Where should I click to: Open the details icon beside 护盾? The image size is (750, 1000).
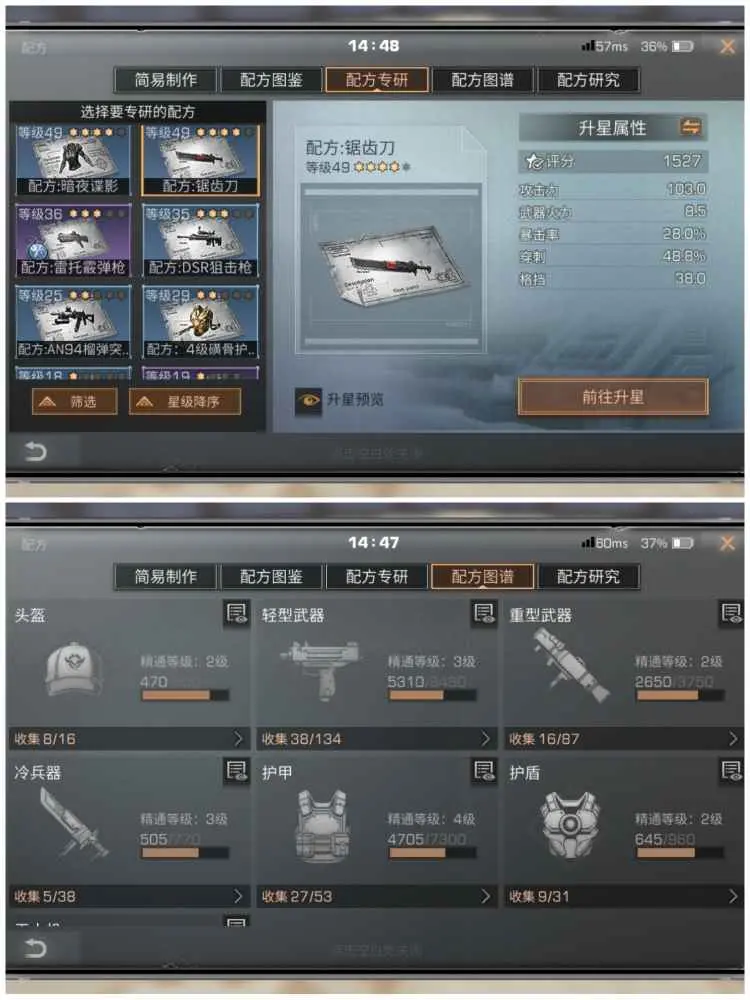[x=731, y=770]
